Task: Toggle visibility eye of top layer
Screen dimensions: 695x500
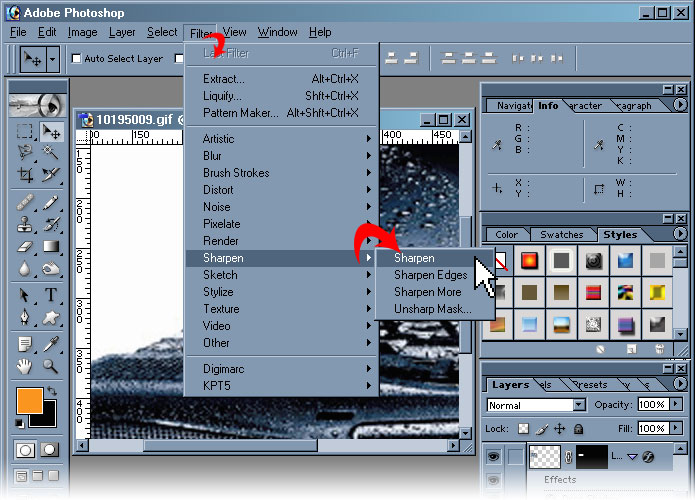Action: click(x=493, y=456)
